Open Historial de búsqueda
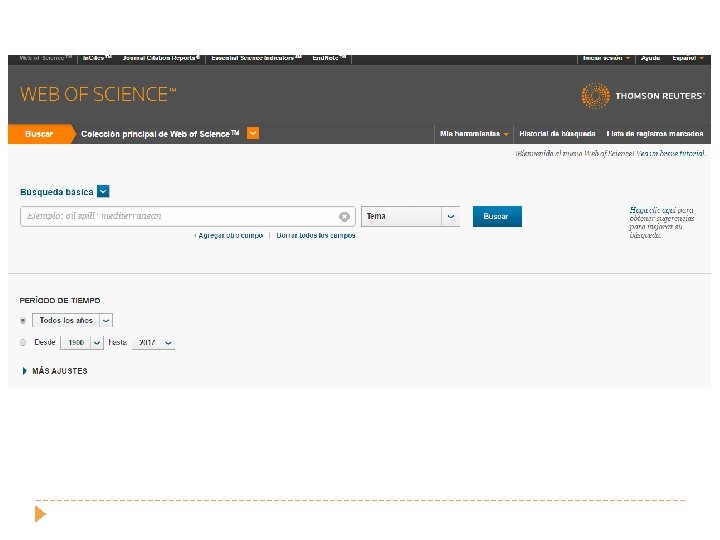Screen dimensions: 720x540 pos(557,134)
